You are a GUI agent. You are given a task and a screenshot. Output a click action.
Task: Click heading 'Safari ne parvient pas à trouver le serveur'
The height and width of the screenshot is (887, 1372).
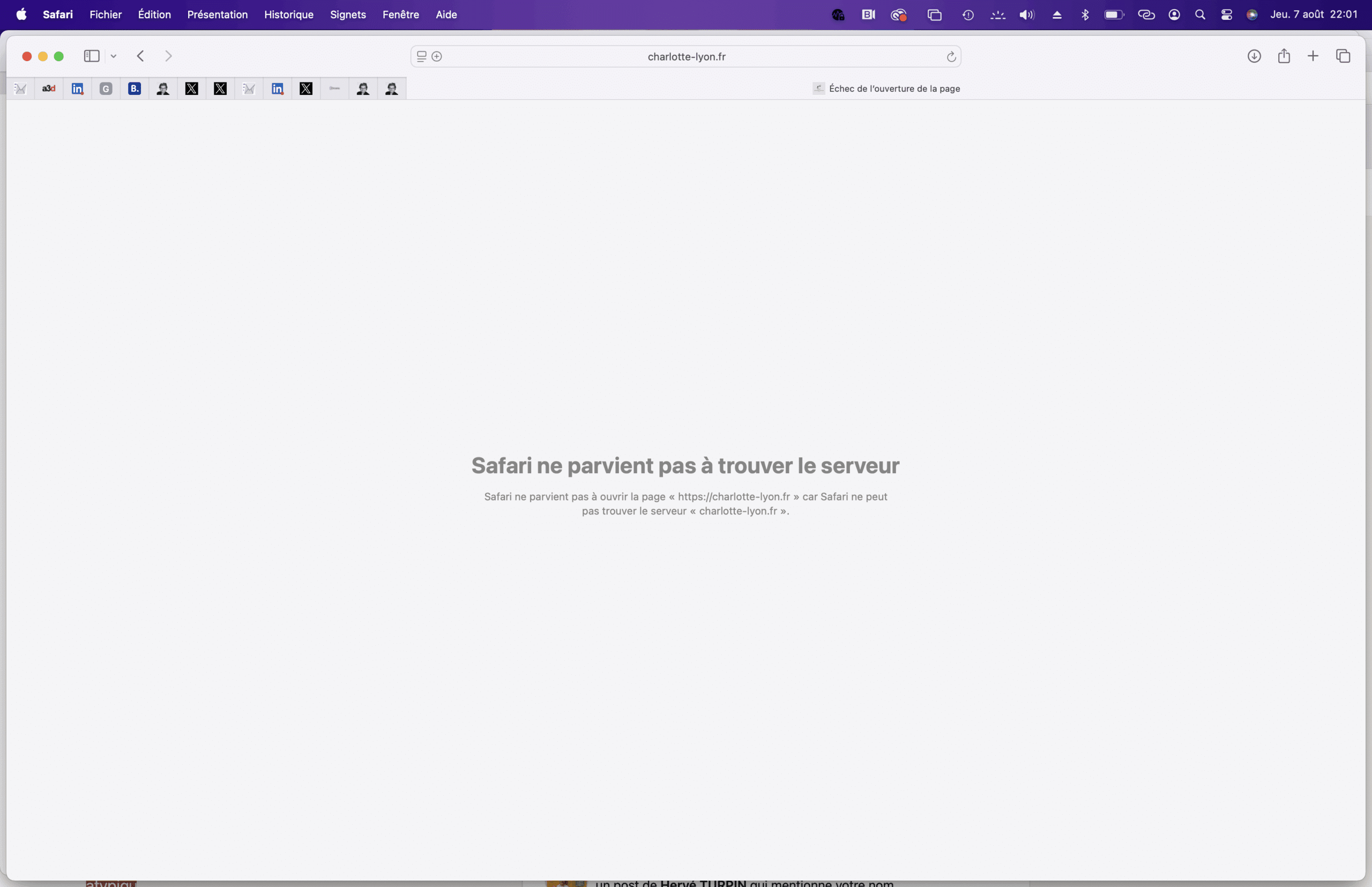pyautogui.click(x=685, y=465)
